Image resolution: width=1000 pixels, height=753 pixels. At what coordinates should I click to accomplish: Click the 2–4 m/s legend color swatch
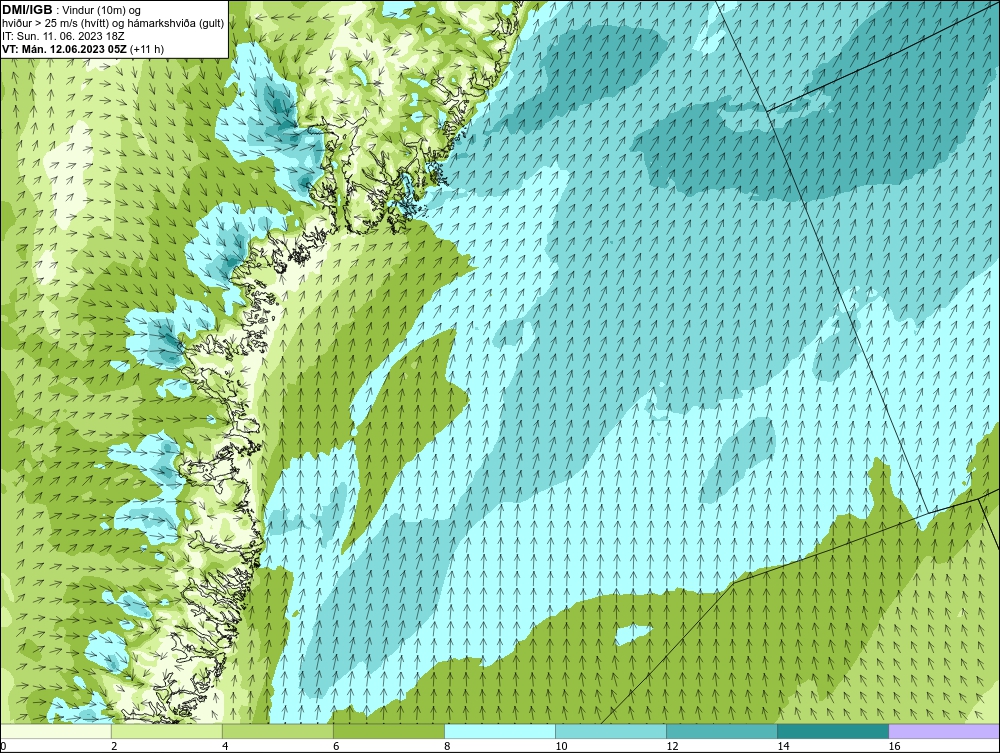tap(167, 731)
